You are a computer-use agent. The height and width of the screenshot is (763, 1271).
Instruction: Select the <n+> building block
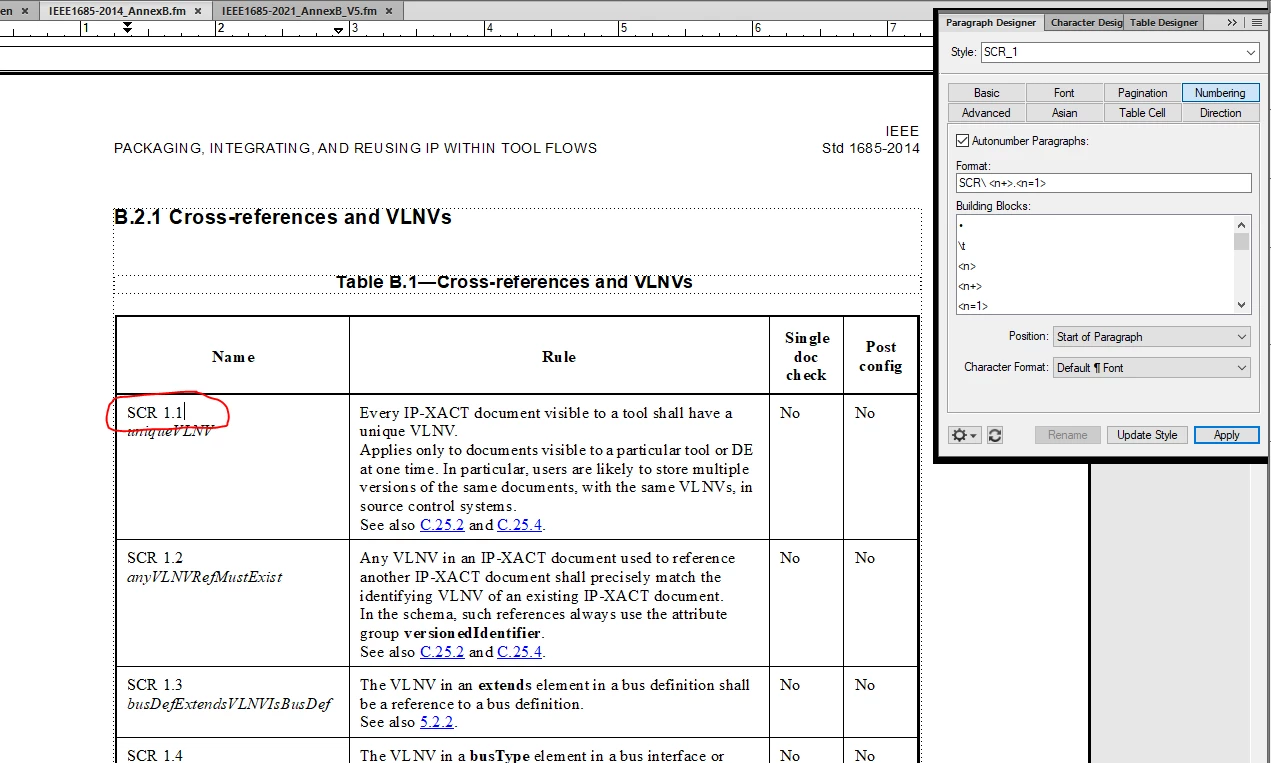pyautogui.click(x=968, y=286)
